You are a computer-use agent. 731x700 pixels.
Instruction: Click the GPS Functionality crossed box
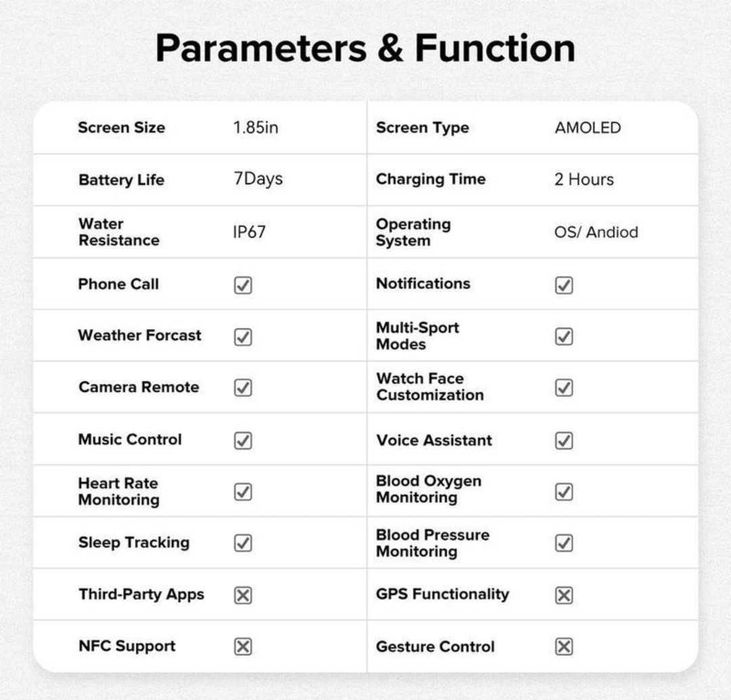(x=564, y=595)
